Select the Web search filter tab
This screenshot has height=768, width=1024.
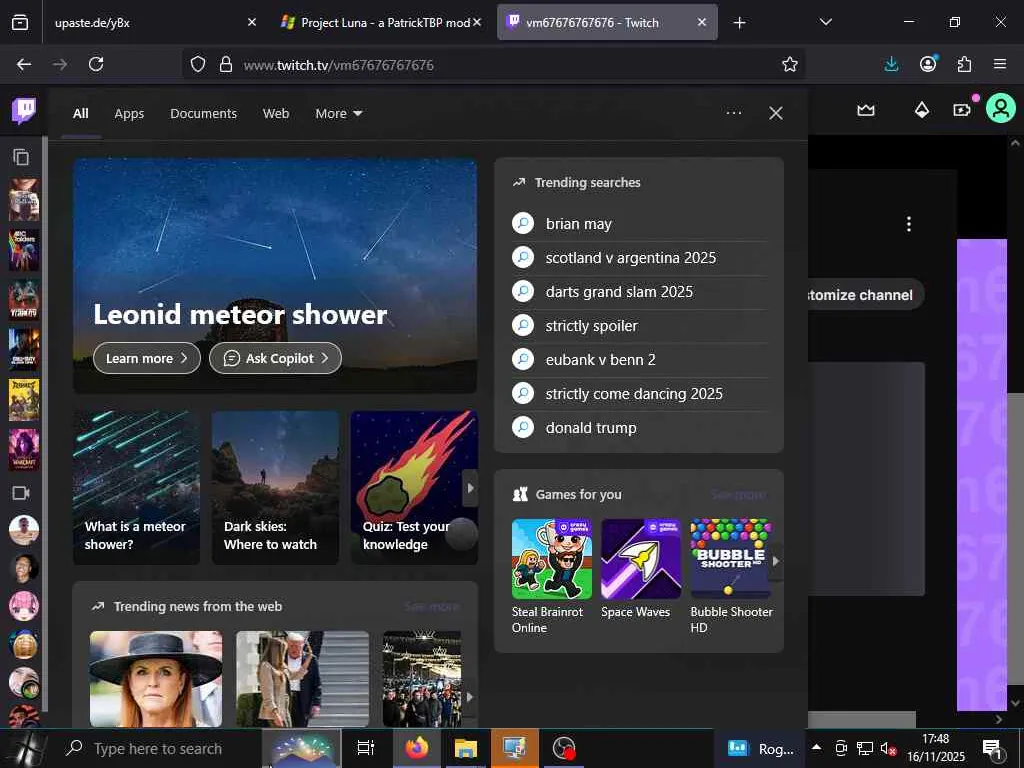point(276,114)
